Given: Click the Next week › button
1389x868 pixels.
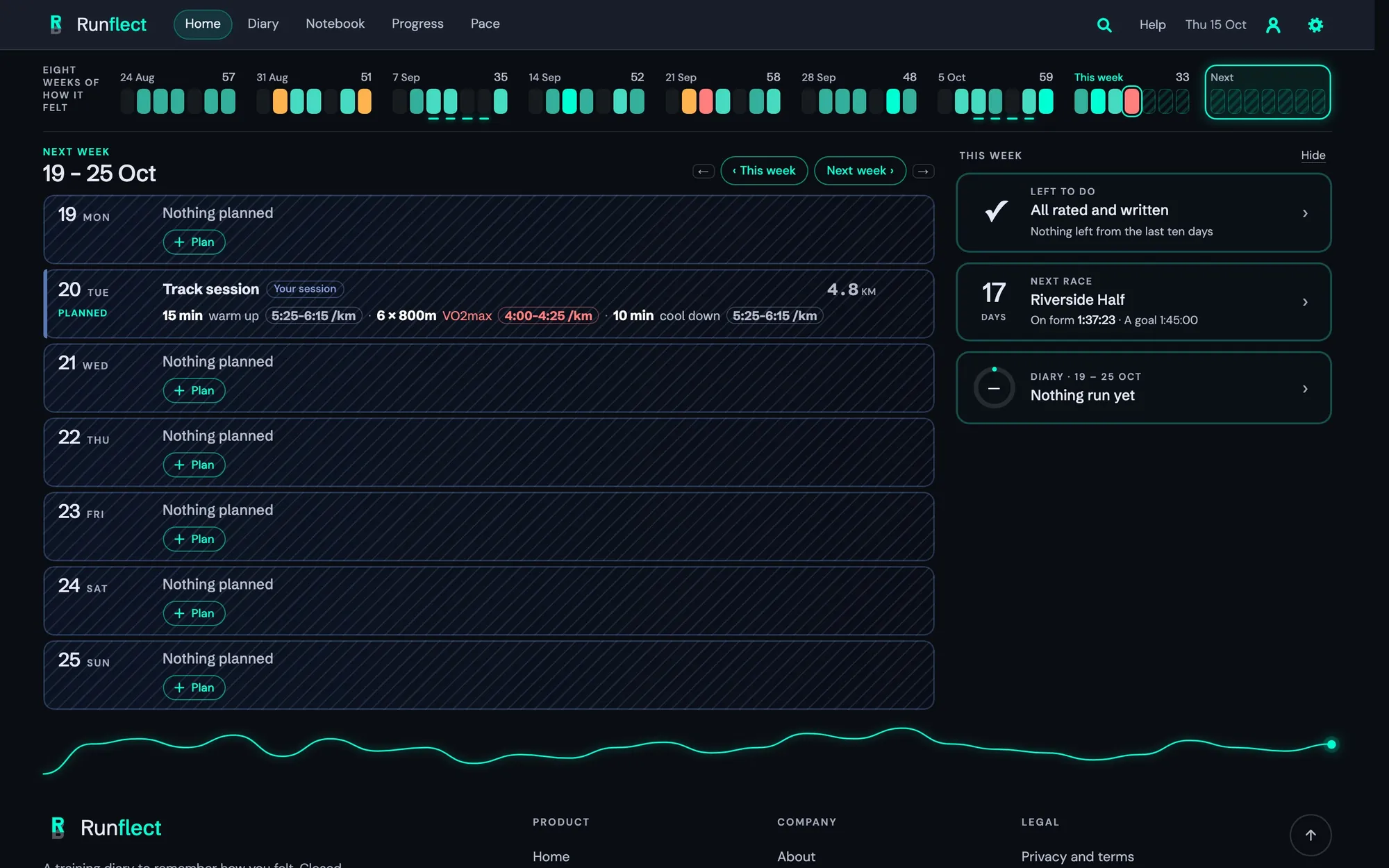Looking at the screenshot, I should click(860, 171).
